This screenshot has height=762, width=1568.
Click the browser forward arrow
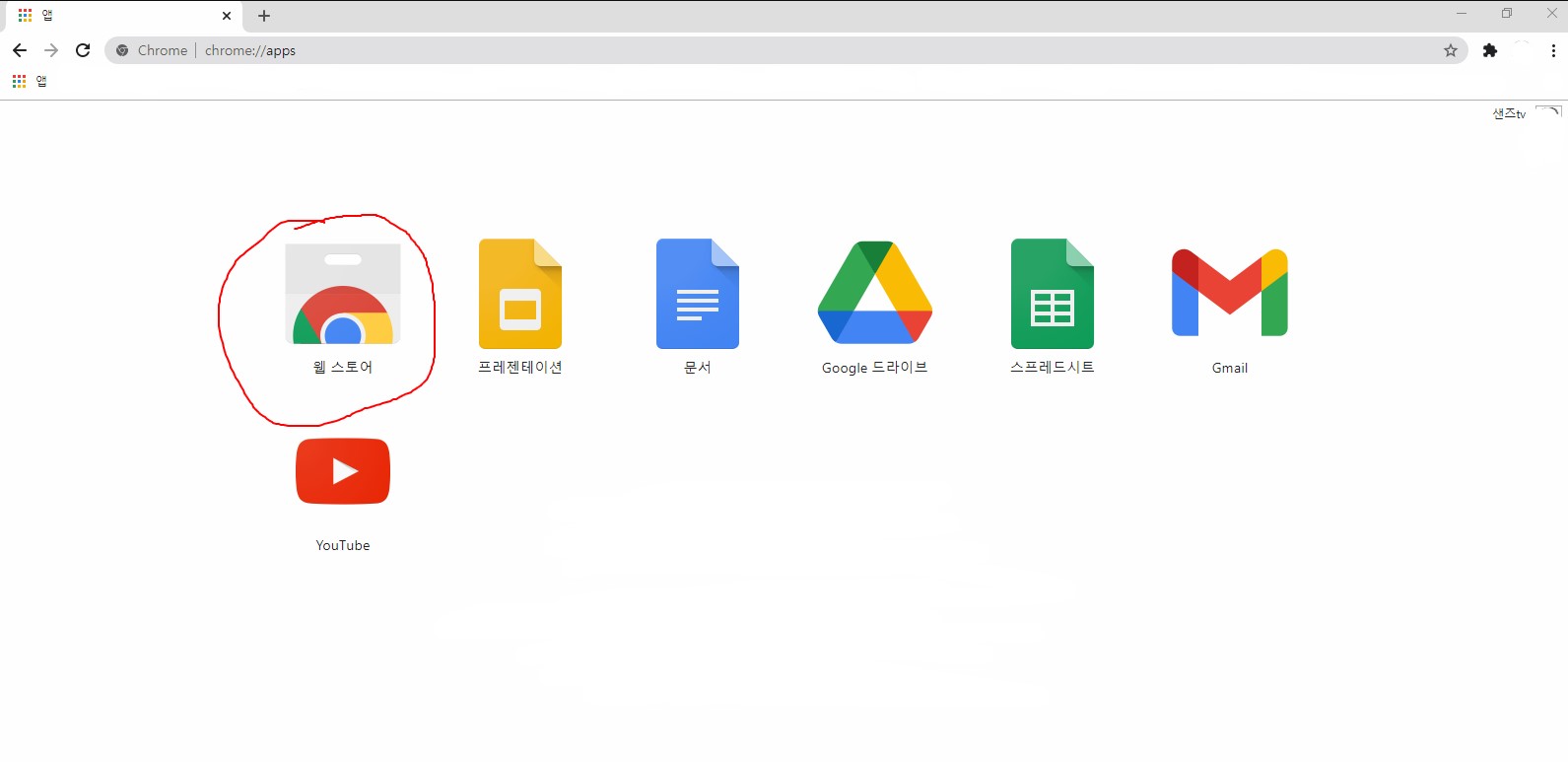tap(51, 50)
